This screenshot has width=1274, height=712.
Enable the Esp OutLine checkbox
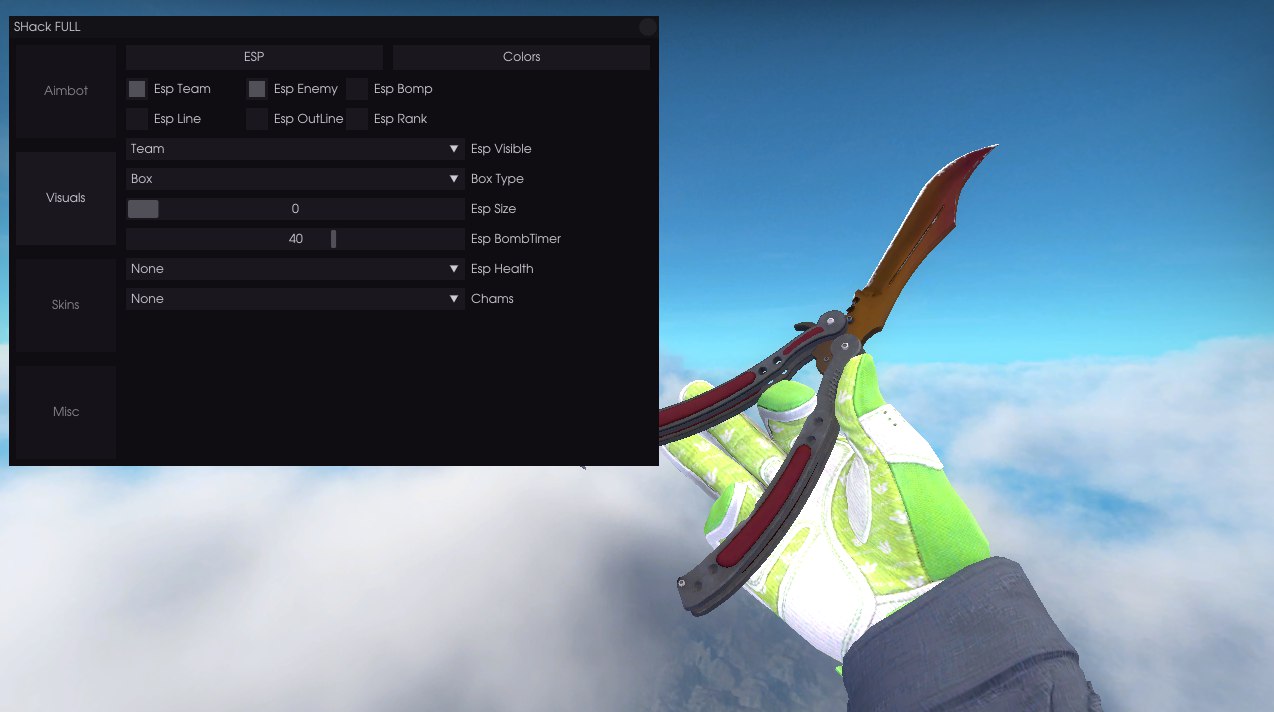pos(257,119)
